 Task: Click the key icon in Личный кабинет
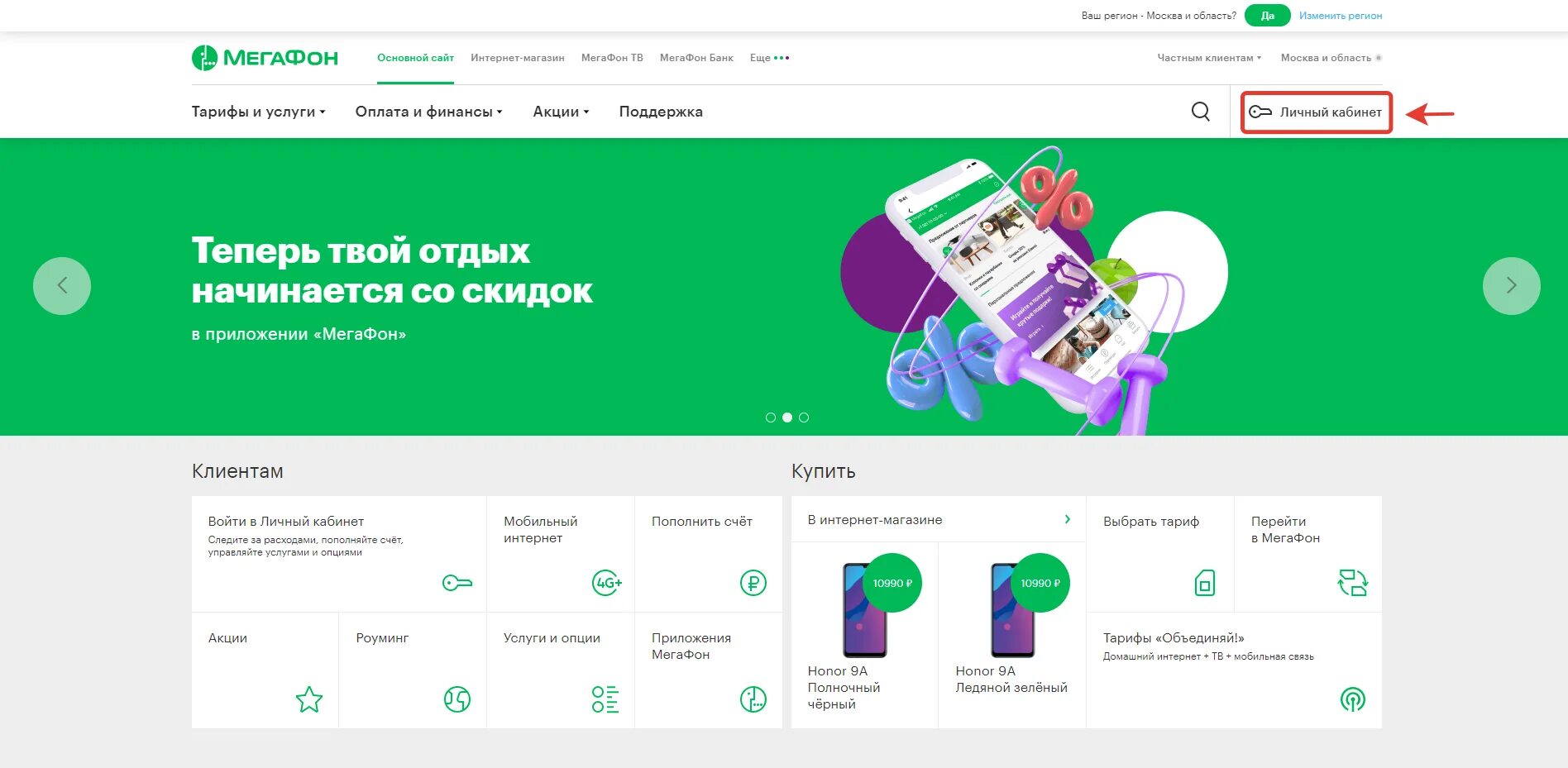click(x=1260, y=112)
